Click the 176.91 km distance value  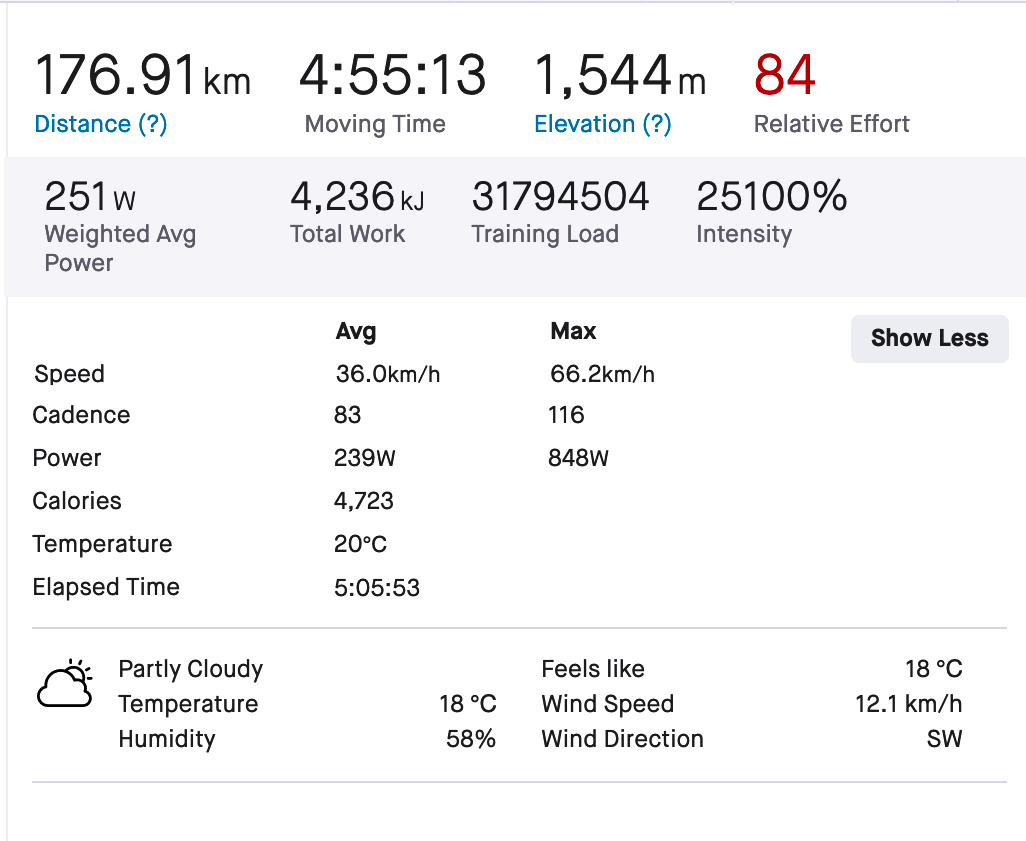(142, 76)
